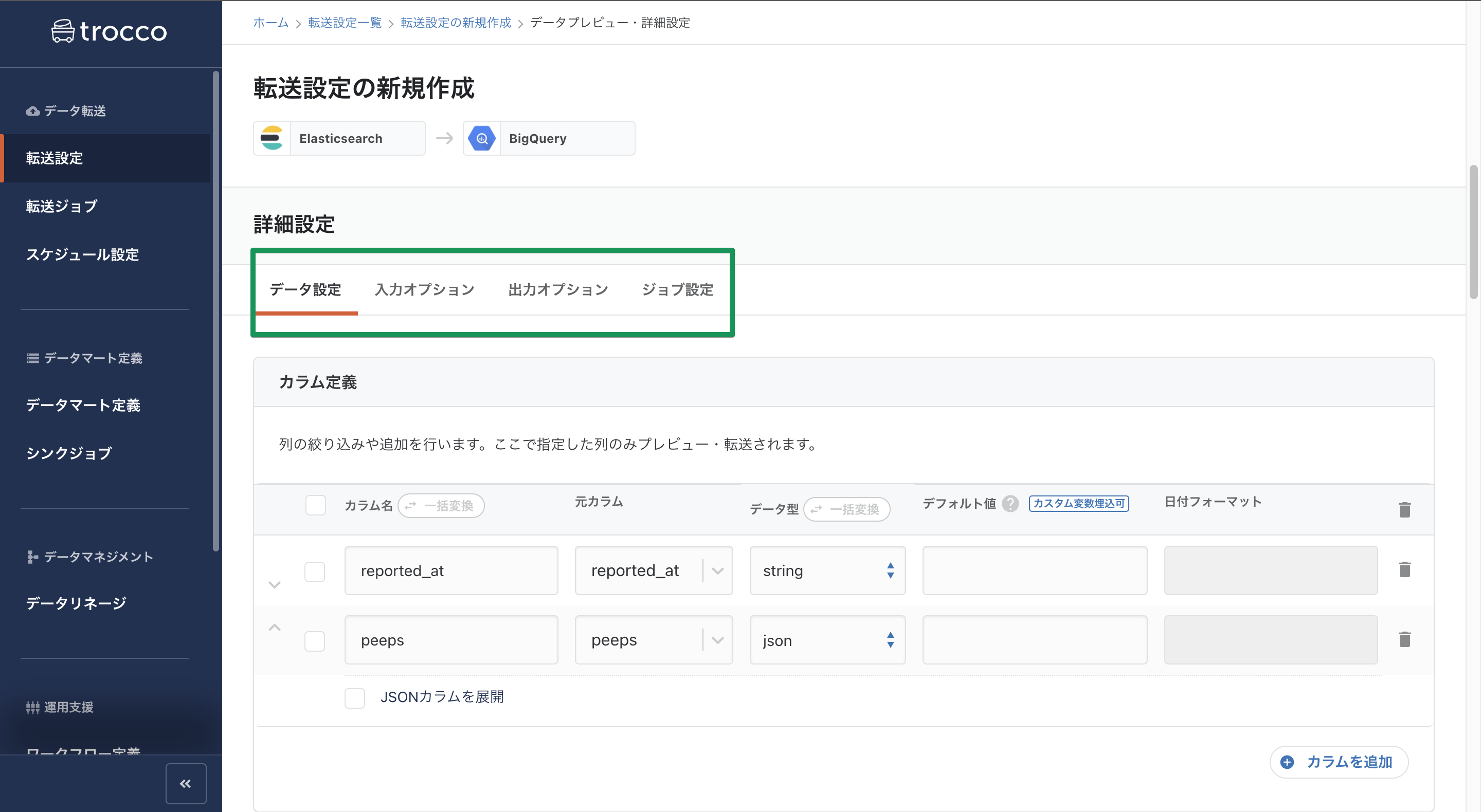The width and height of the screenshot is (1481, 812).
Task: Open the help icon beside デフォルト値
Action: 1009,504
